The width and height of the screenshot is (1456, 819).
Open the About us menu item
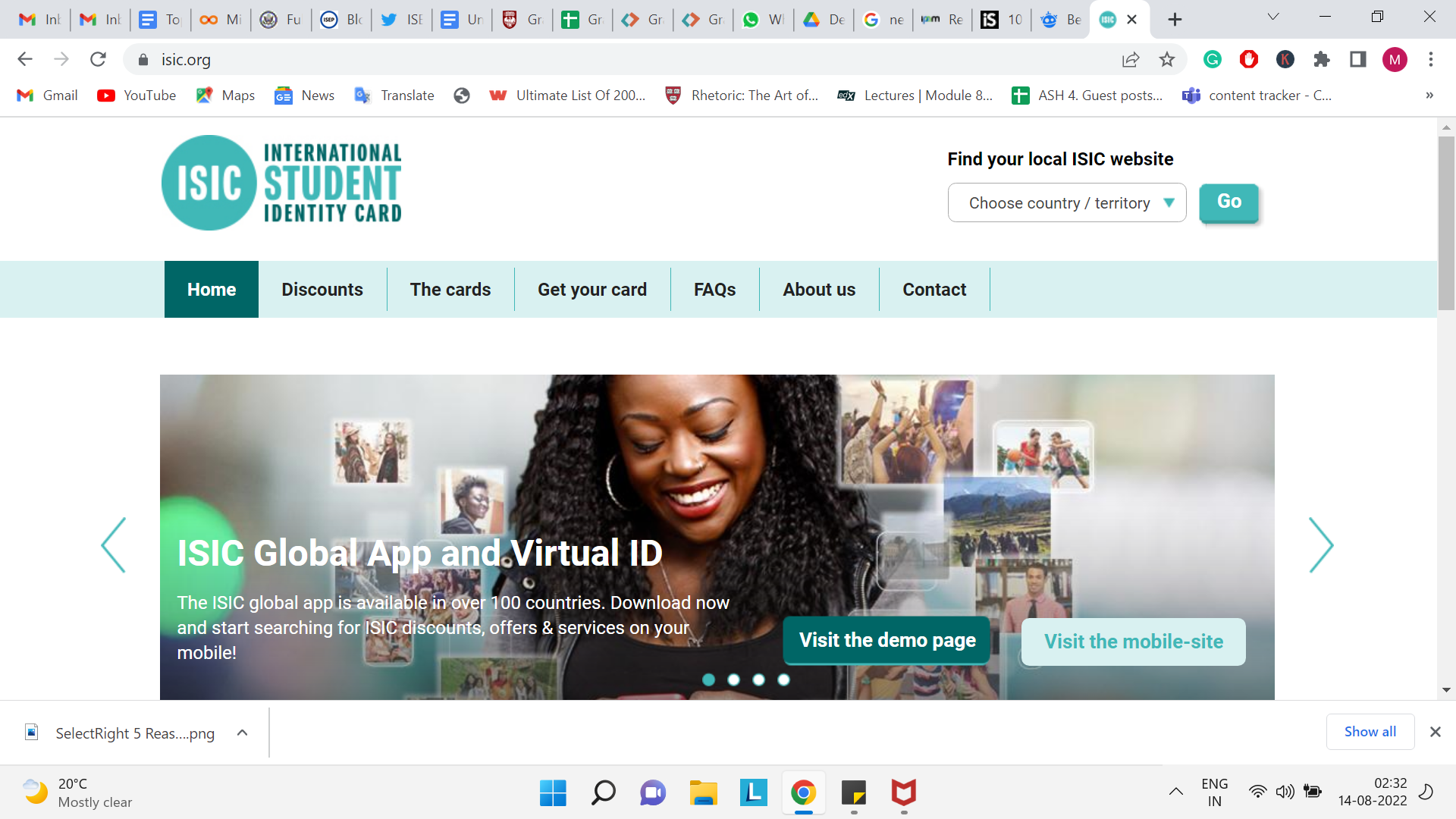coord(819,290)
